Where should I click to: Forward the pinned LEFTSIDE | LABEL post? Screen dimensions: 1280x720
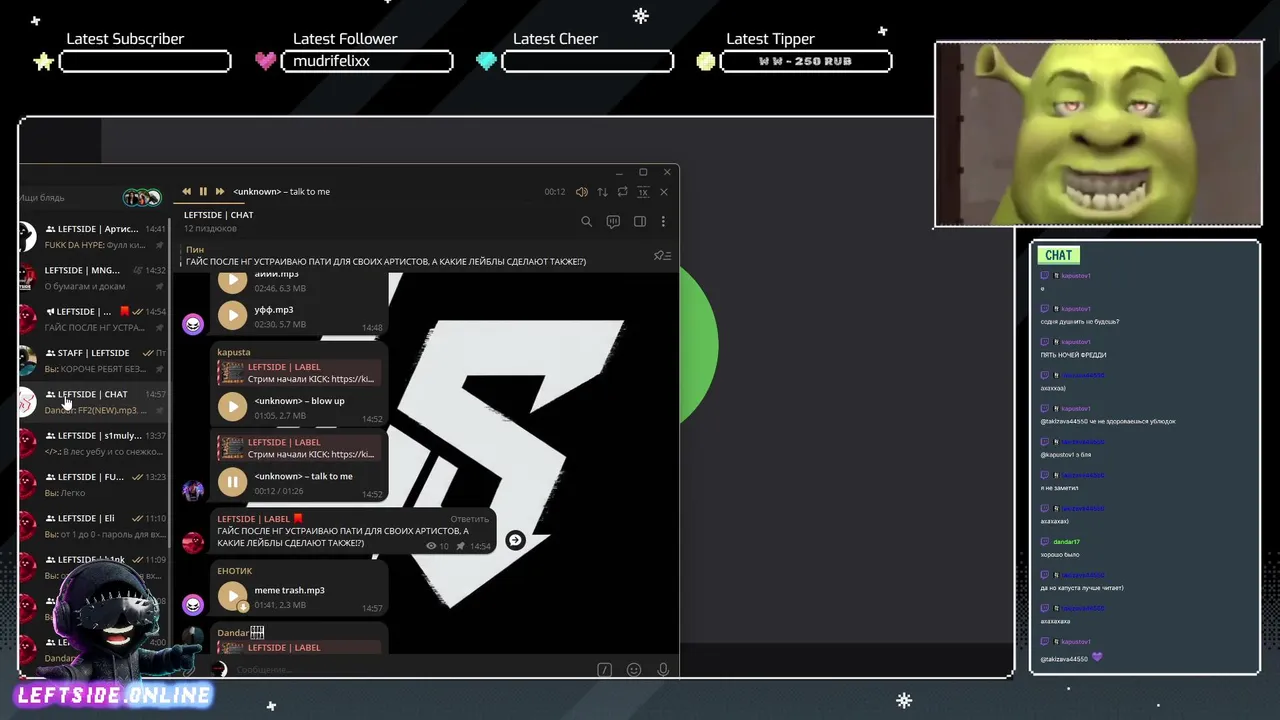[x=515, y=540]
